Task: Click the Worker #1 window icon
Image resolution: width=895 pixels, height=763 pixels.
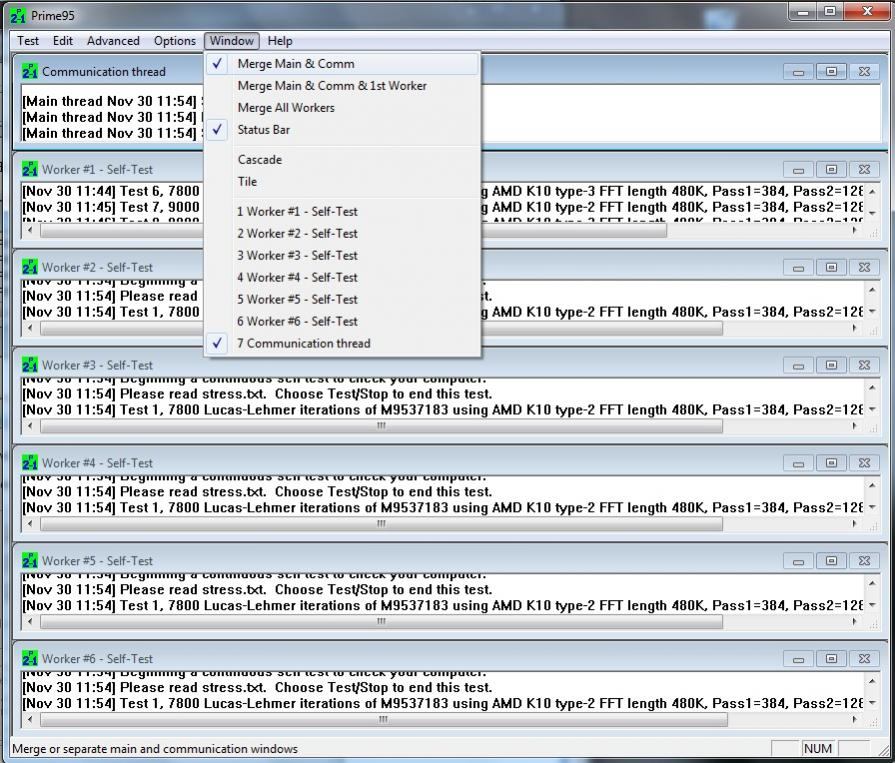Action: pyautogui.click(x=30, y=169)
